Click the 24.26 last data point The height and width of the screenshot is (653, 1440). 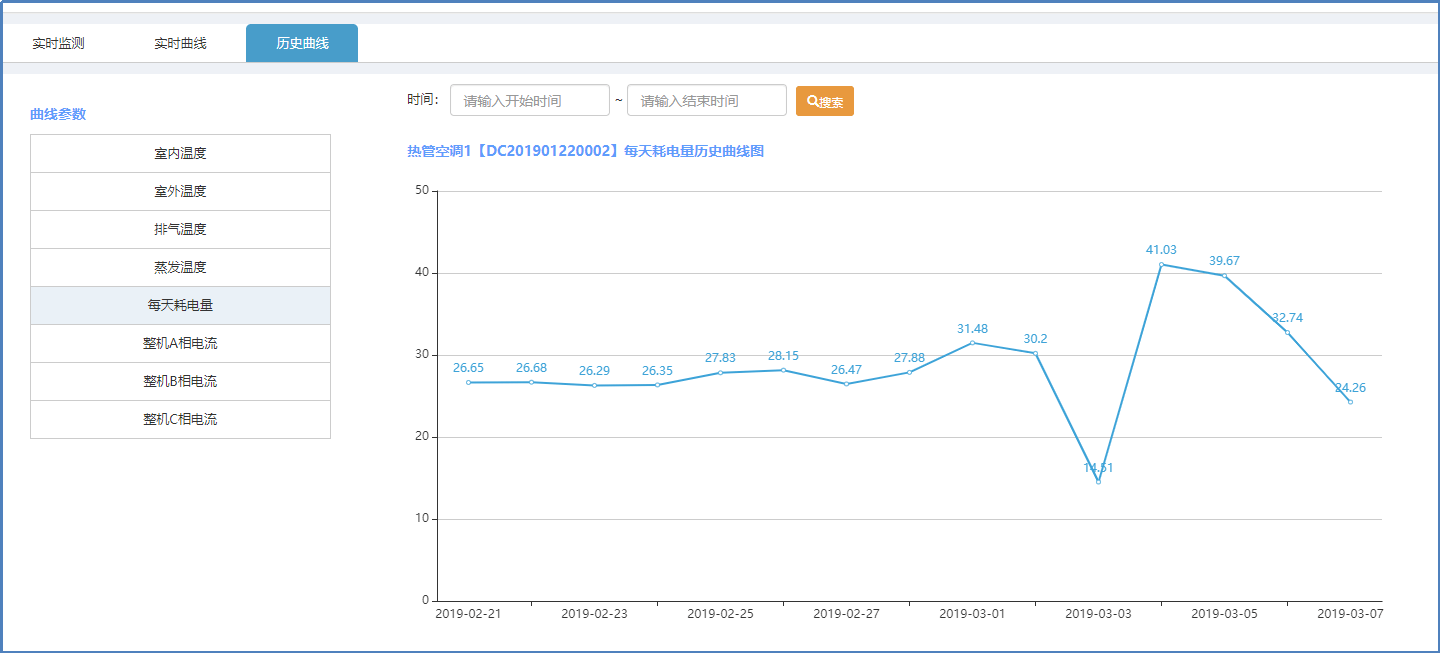[x=1350, y=402]
